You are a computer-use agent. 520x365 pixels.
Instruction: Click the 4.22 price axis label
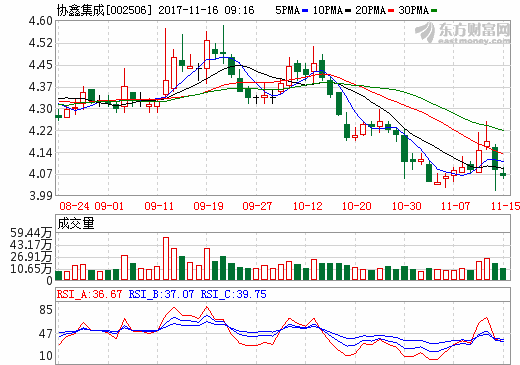click(41, 131)
